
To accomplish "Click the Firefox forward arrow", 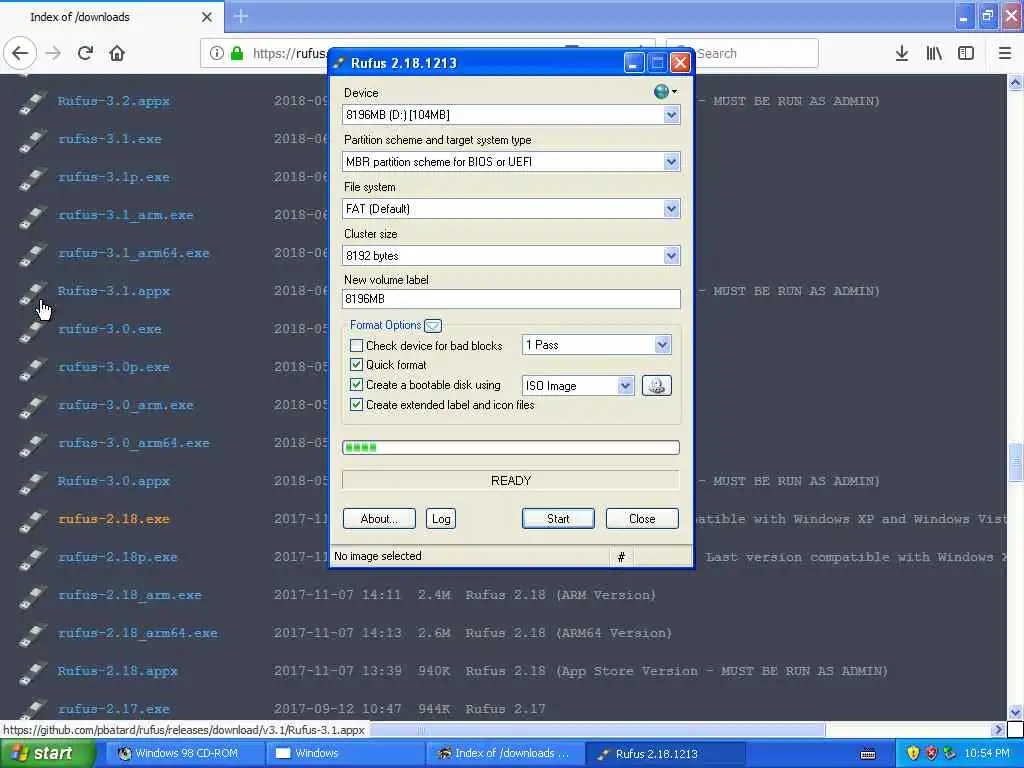I will (54, 53).
